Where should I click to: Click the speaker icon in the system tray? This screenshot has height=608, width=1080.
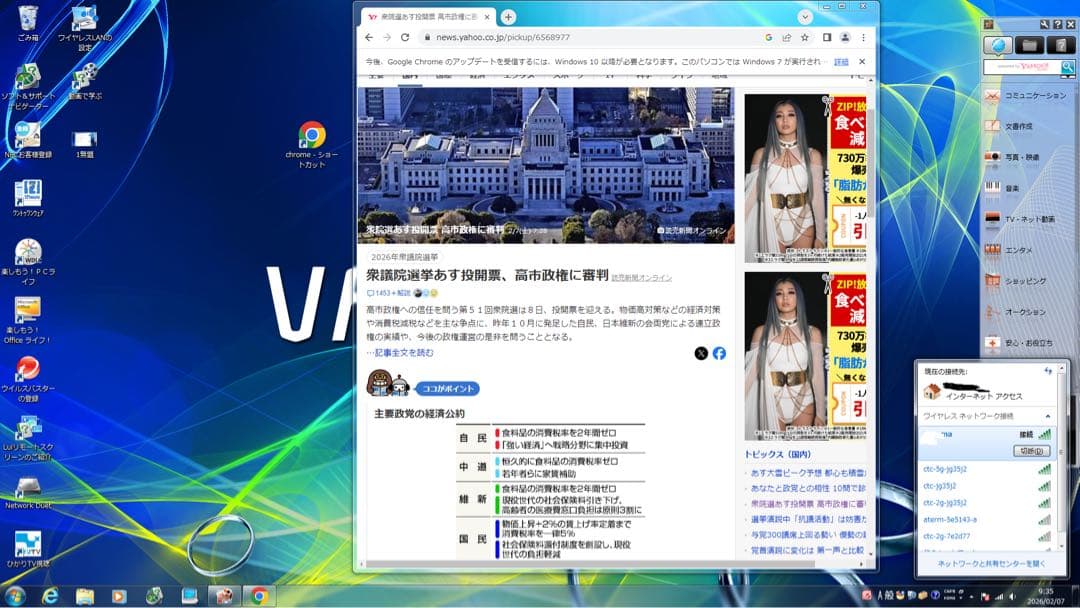click(x=1012, y=597)
